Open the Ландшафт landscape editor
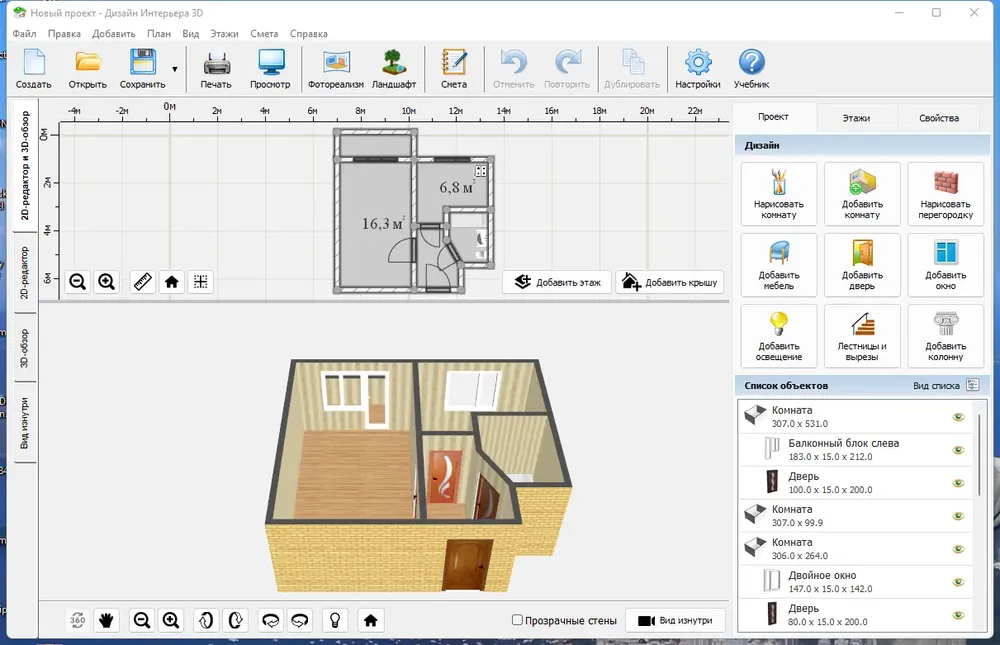The image size is (1000, 645). (393, 70)
